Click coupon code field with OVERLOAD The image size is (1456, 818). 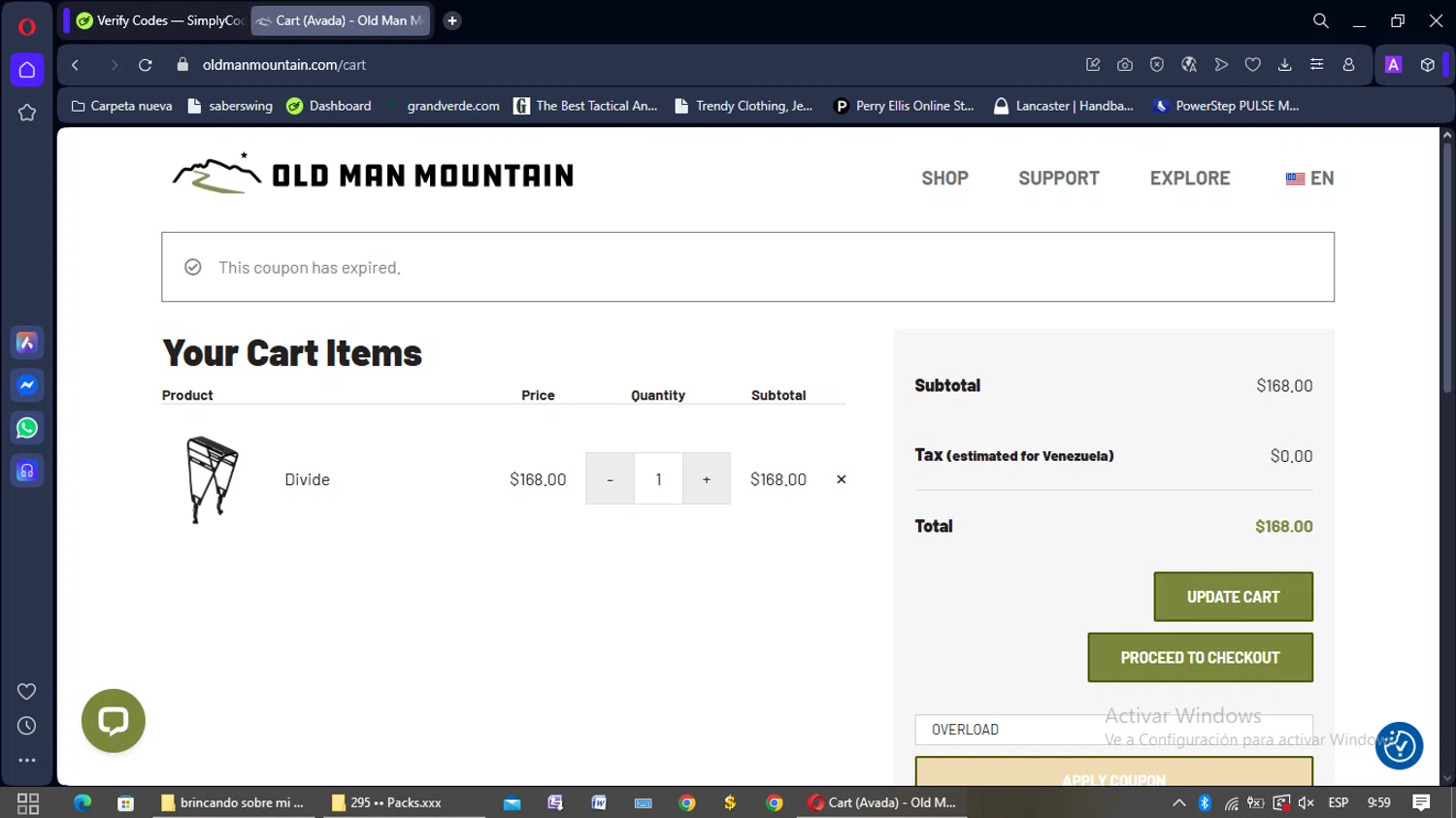(1114, 730)
